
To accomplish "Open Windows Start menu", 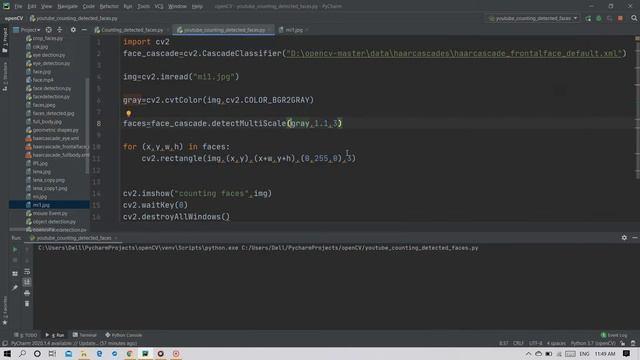I will tap(7, 353).
